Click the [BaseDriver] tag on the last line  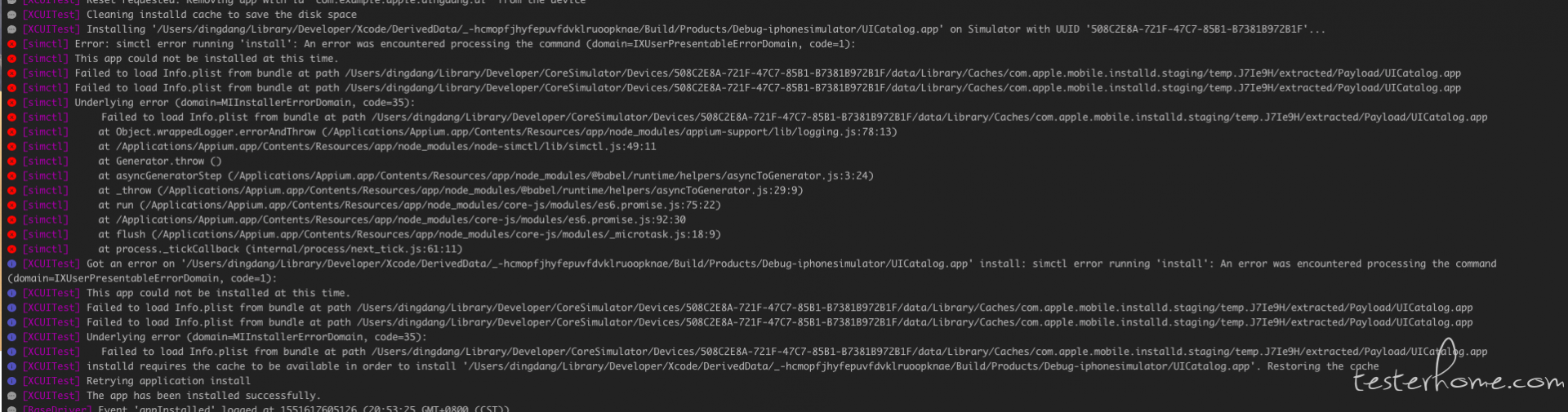[57, 408]
